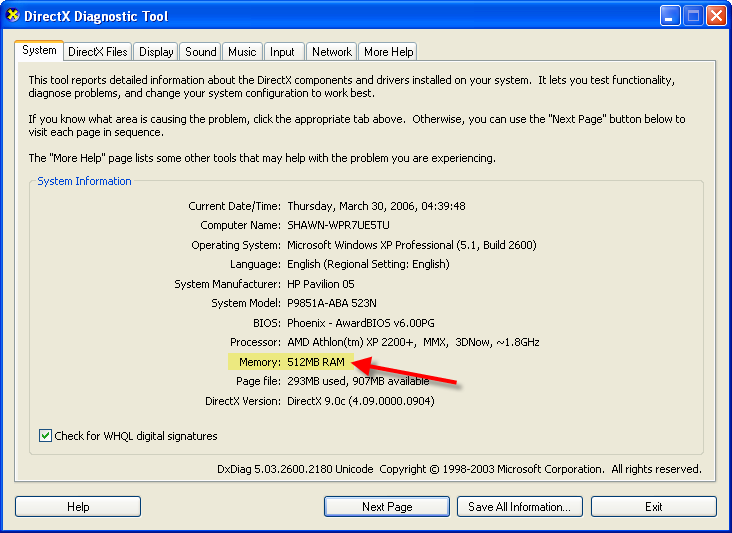Click the Memory label
Screen dimensions: 732x533
coord(260,362)
